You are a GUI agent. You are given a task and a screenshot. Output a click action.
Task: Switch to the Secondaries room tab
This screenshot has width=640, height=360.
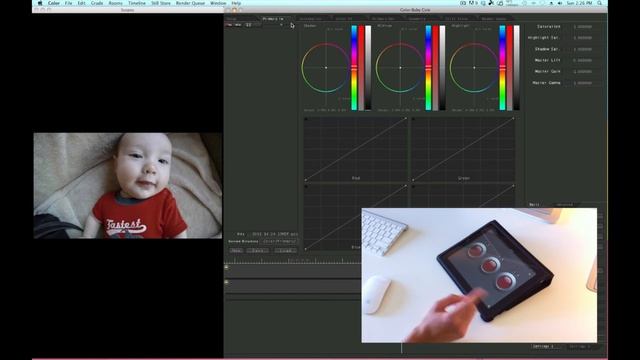coord(310,19)
